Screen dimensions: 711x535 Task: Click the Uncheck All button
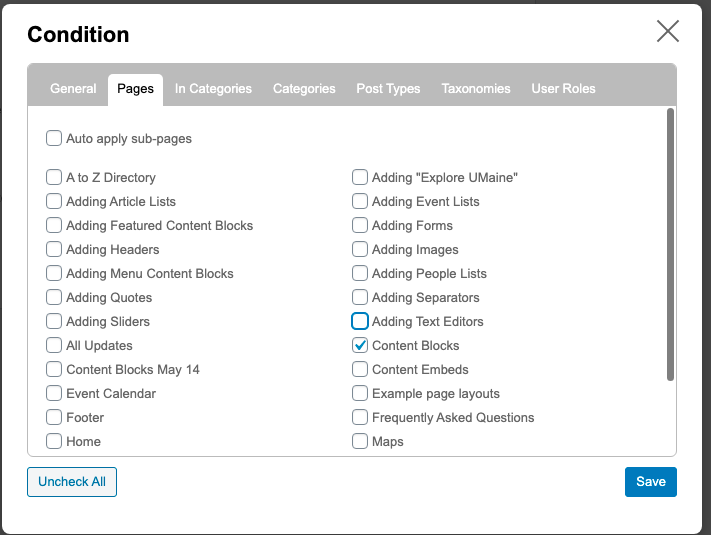[72, 482]
